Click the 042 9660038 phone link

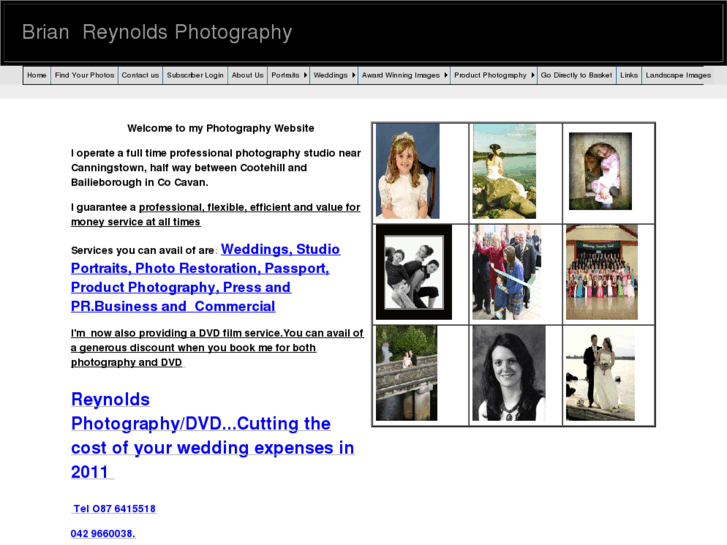tap(103, 534)
